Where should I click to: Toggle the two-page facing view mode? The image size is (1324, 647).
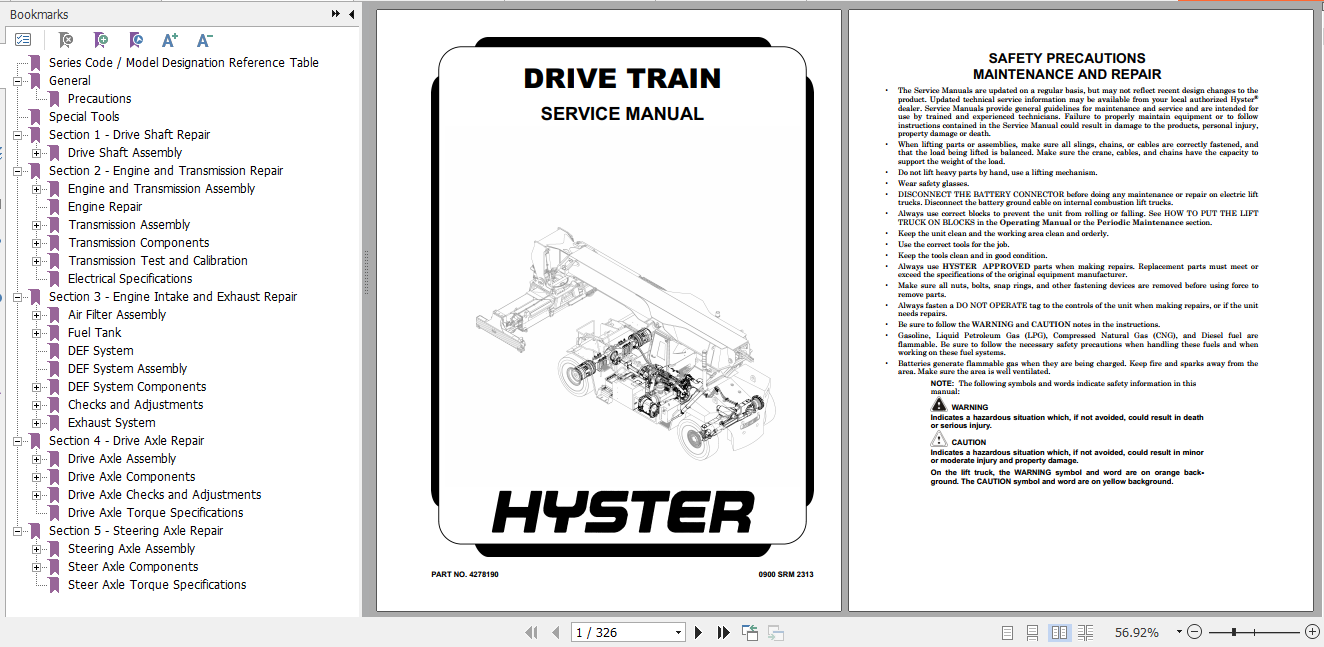1059,632
